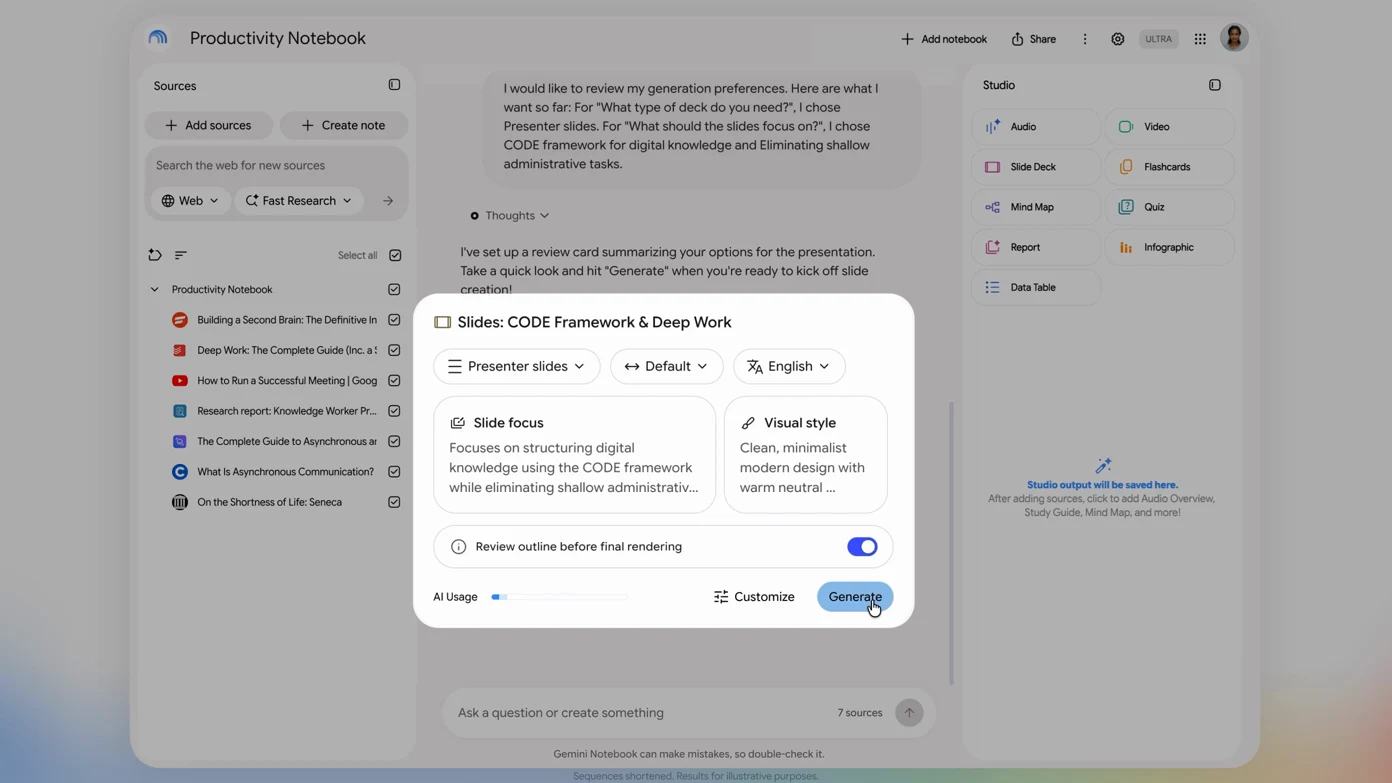The image size is (1392, 783).
Task: Collapse the Sources panel icon
Action: (x=394, y=85)
